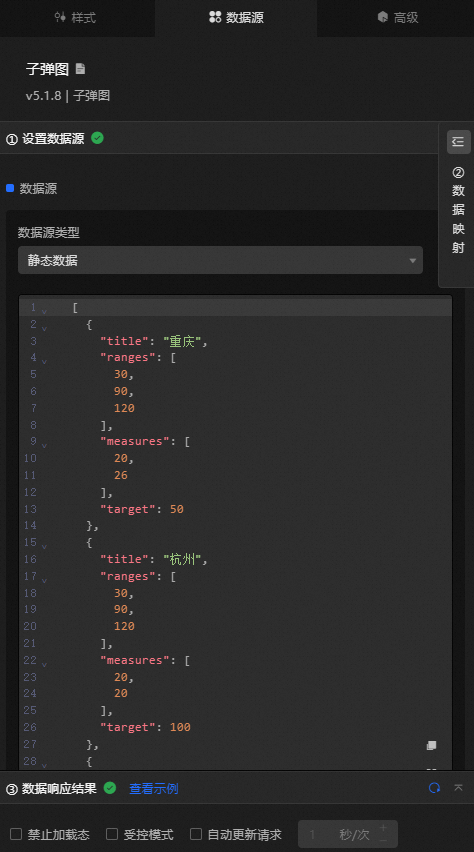Enable the 禁止加载态 checkbox

(16, 834)
